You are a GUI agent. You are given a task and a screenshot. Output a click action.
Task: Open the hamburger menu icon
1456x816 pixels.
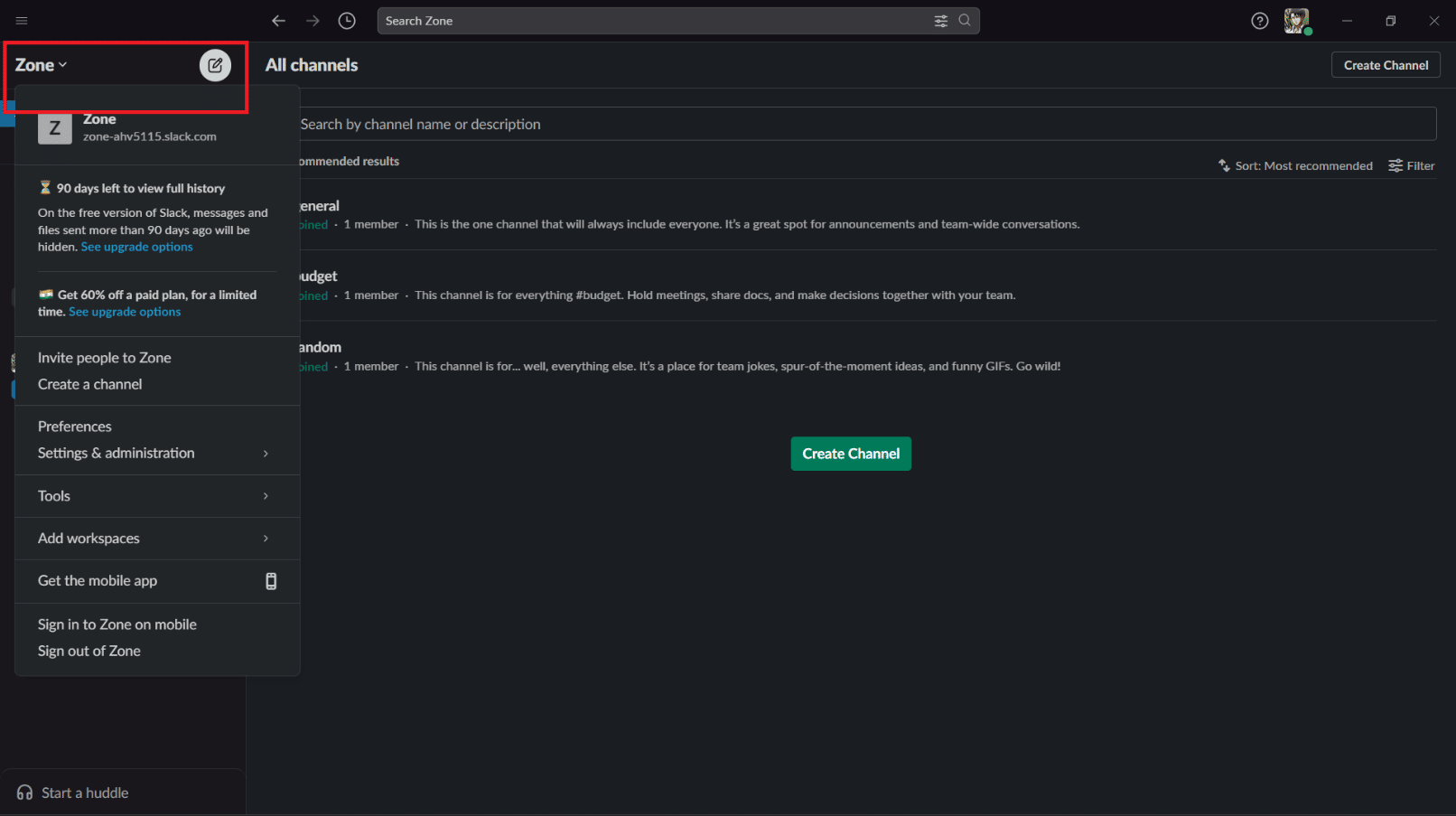pos(22,21)
